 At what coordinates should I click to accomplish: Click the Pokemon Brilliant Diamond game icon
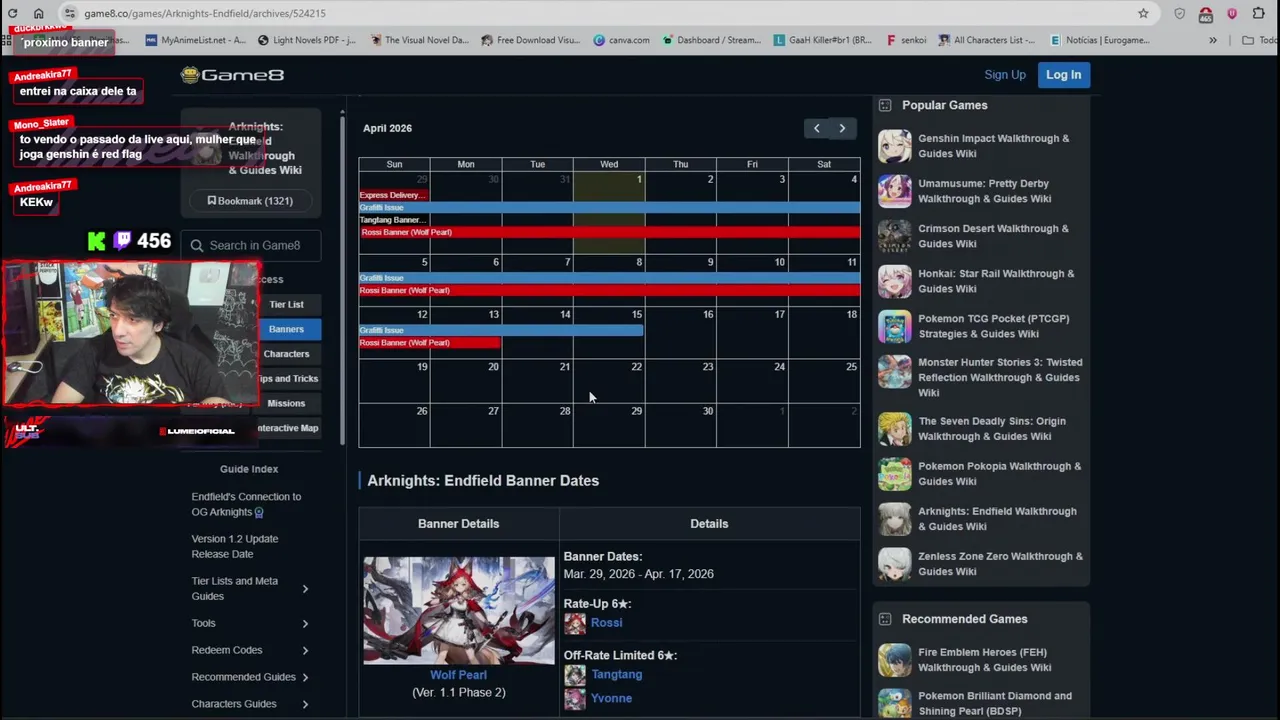(x=895, y=704)
